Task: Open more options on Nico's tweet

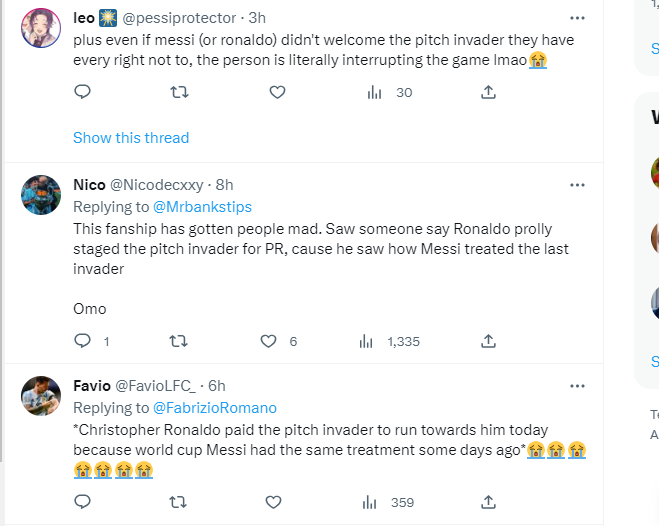Action: [577, 185]
